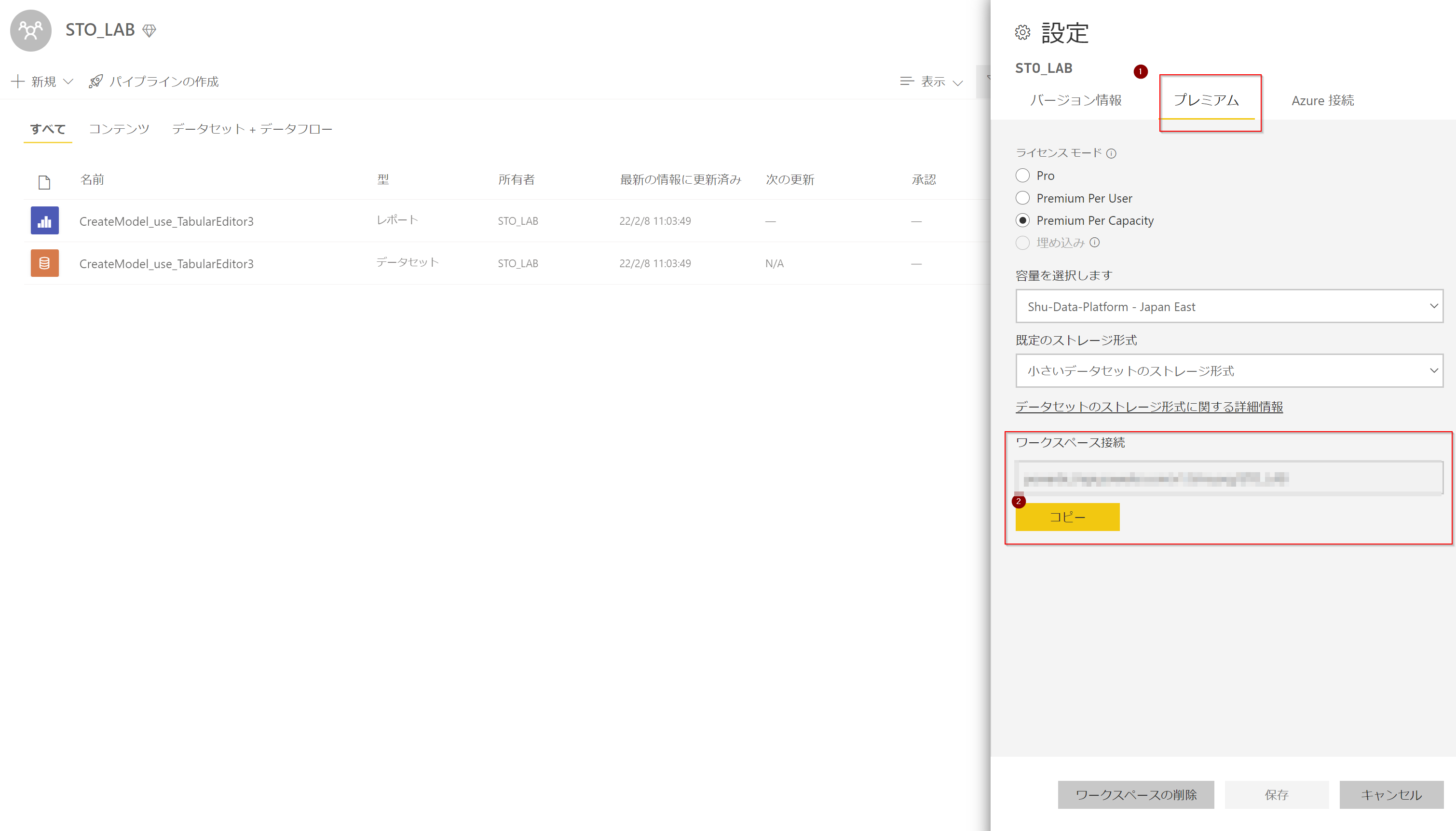Select the Premium Per User radio button
The width and height of the screenshot is (1456, 831).
click(1022, 198)
